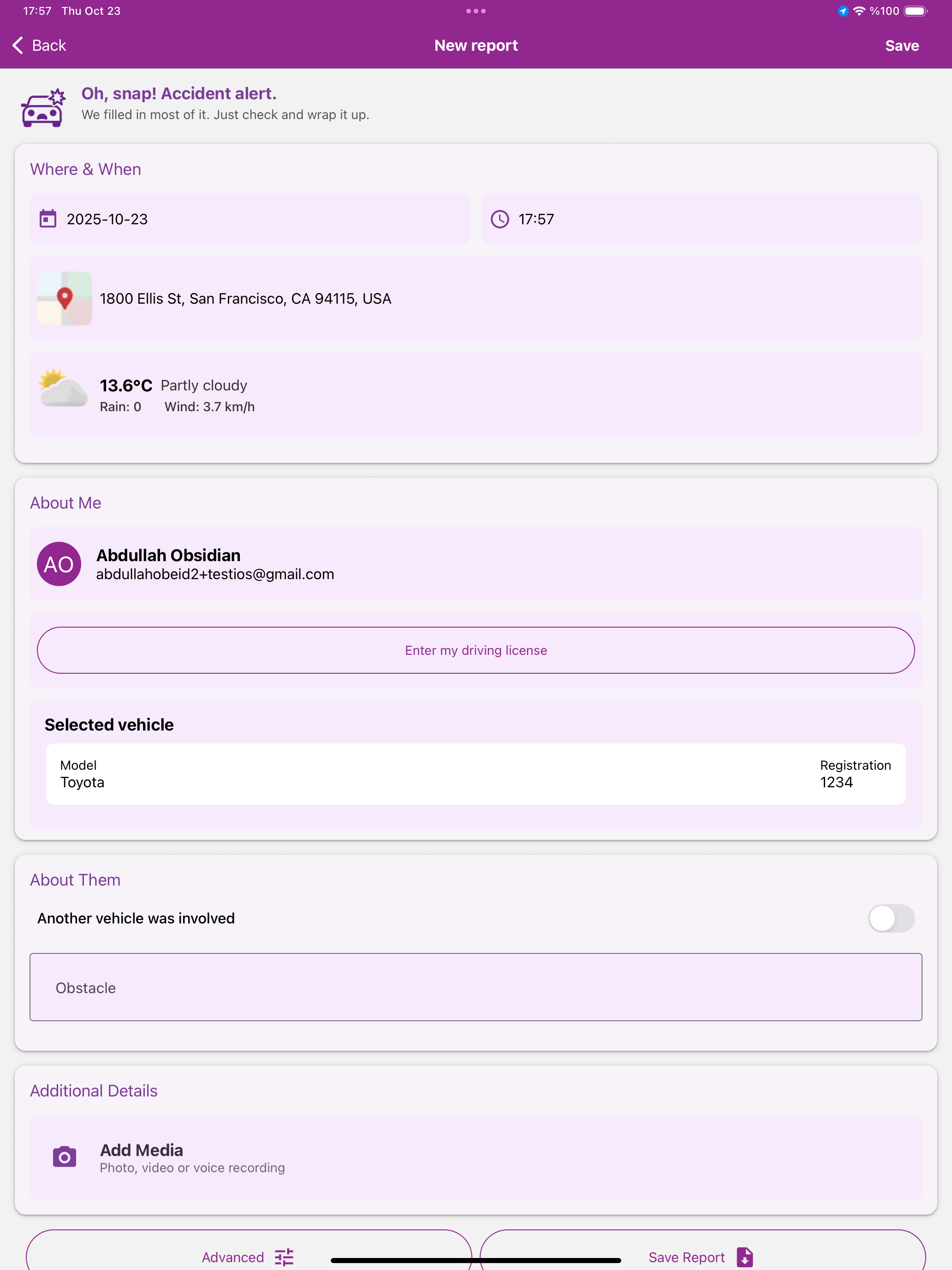Viewport: 952px width, 1270px height.
Task: Click the Obstacle text field
Action: 476,987
